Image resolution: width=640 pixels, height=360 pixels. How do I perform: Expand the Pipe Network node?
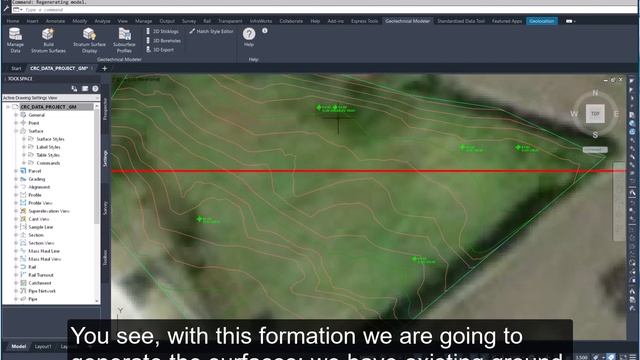pyautogui.click(x=16, y=291)
